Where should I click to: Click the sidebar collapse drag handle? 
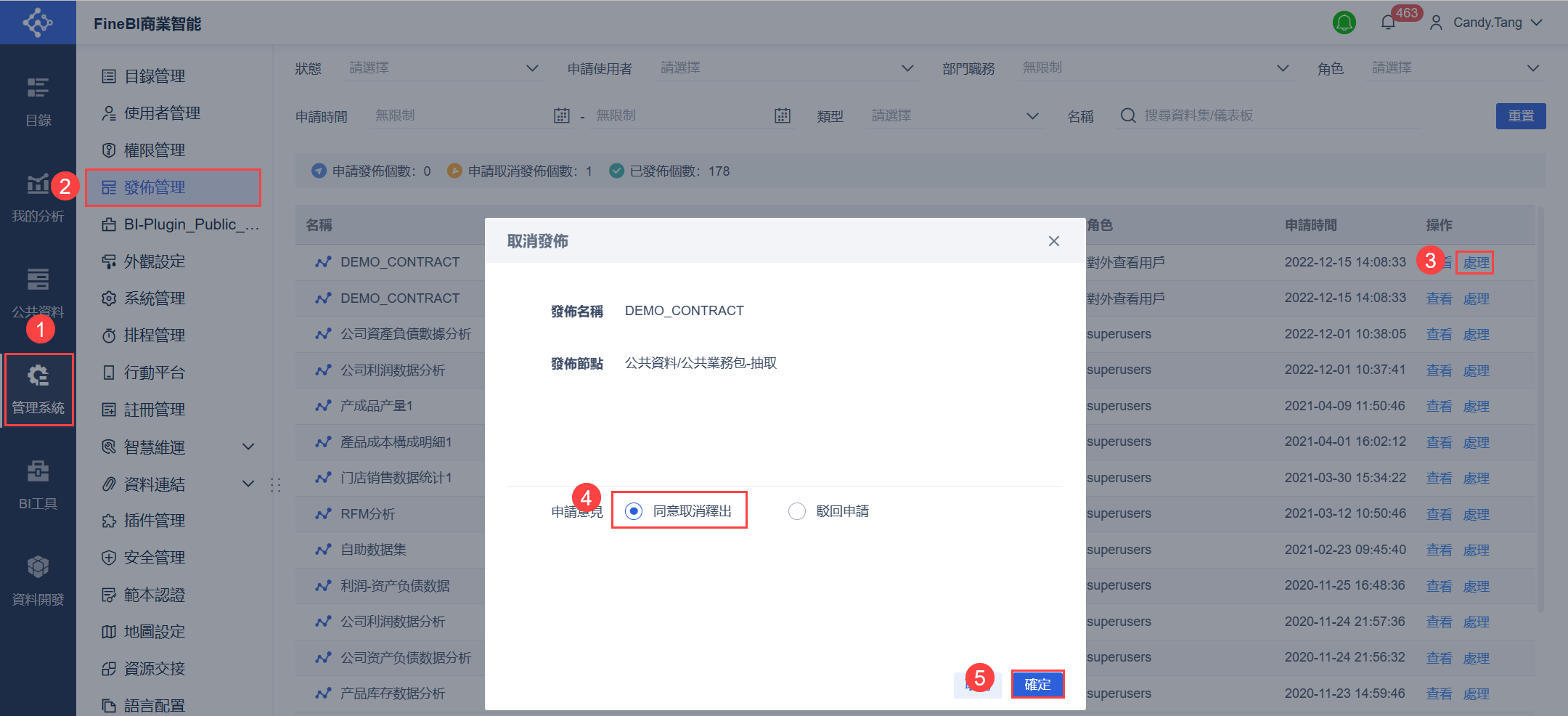click(x=276, y=485)
